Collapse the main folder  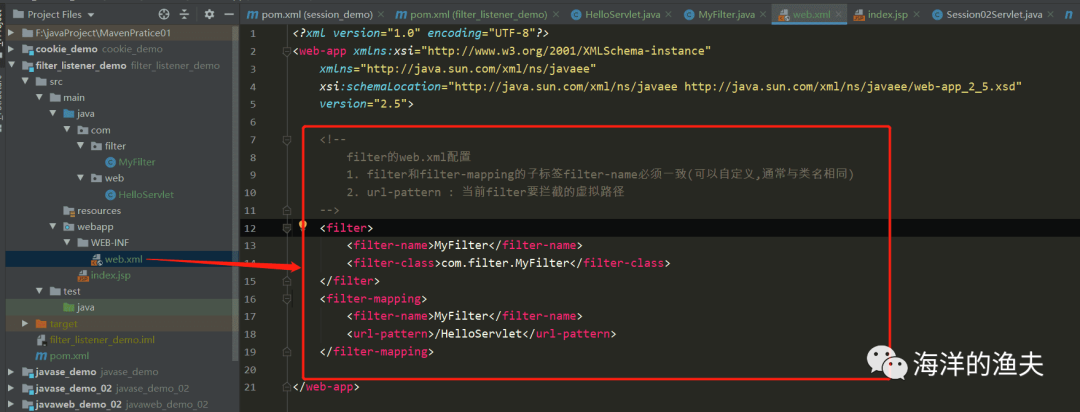pyautogui.click(x=39, y=98)
